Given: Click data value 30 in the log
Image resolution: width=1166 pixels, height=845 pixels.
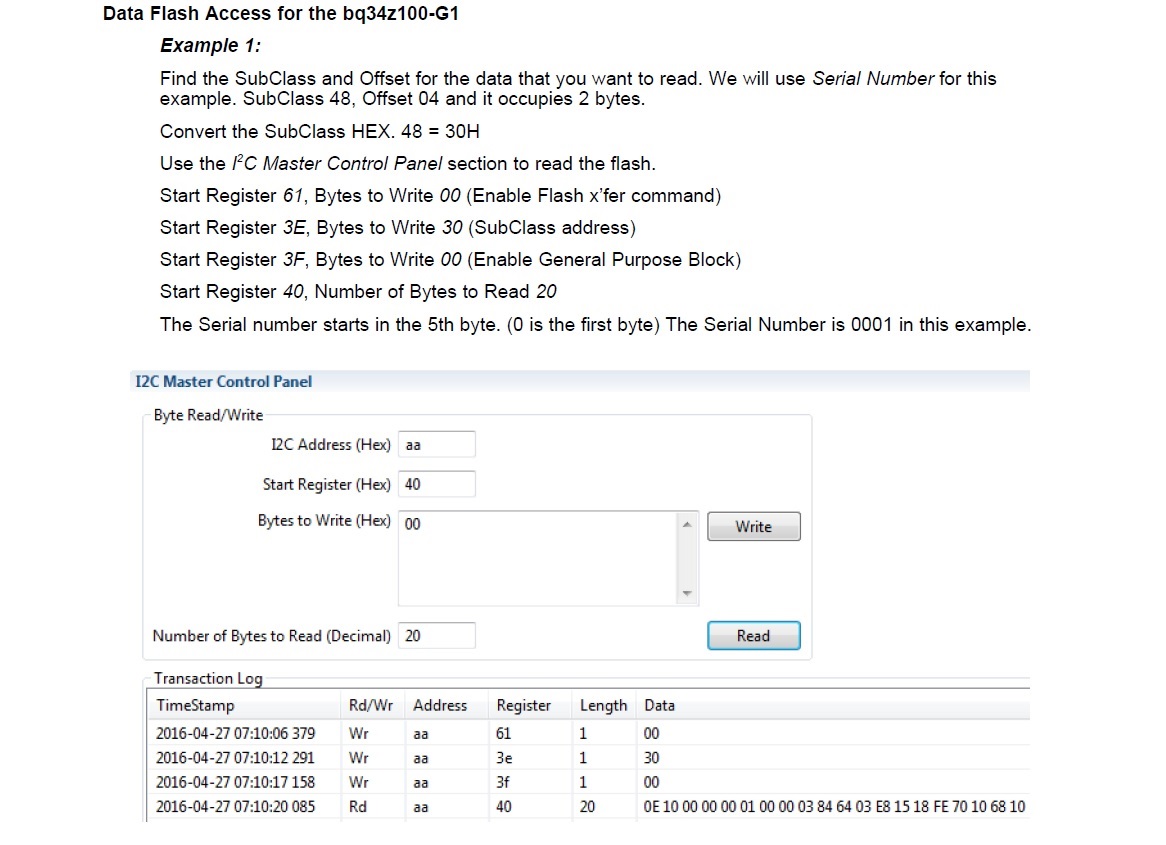Looking at the screenshot, I should [651, 758].
